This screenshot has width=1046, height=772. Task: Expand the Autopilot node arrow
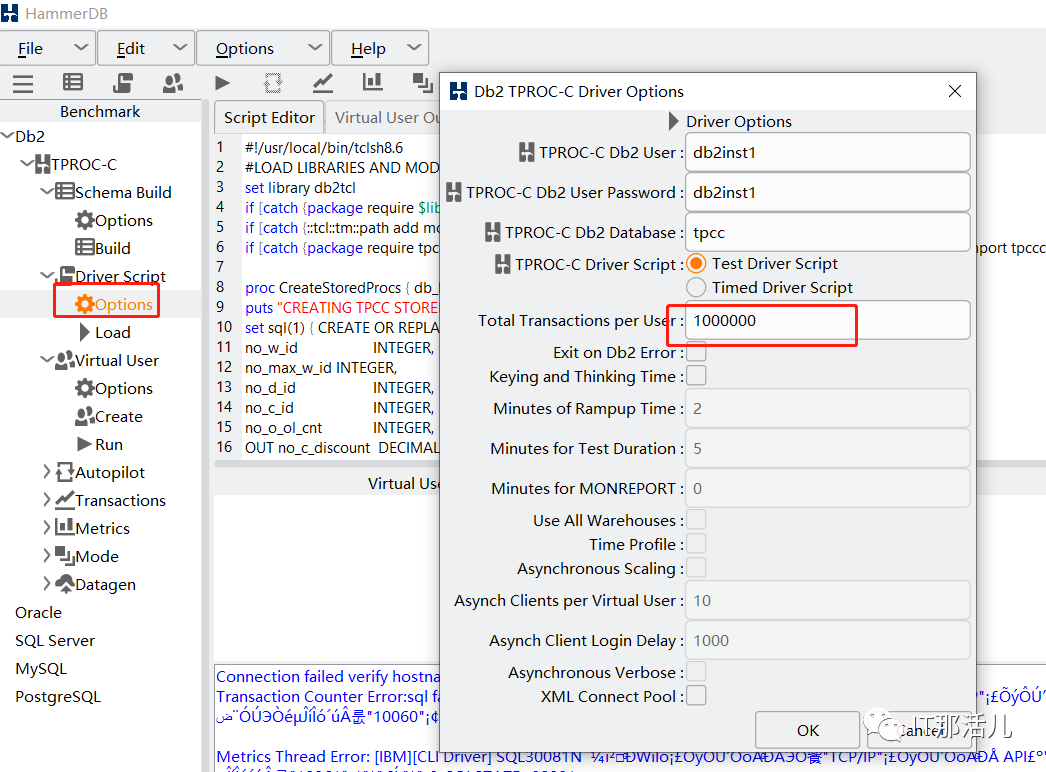tap(47, 472)
